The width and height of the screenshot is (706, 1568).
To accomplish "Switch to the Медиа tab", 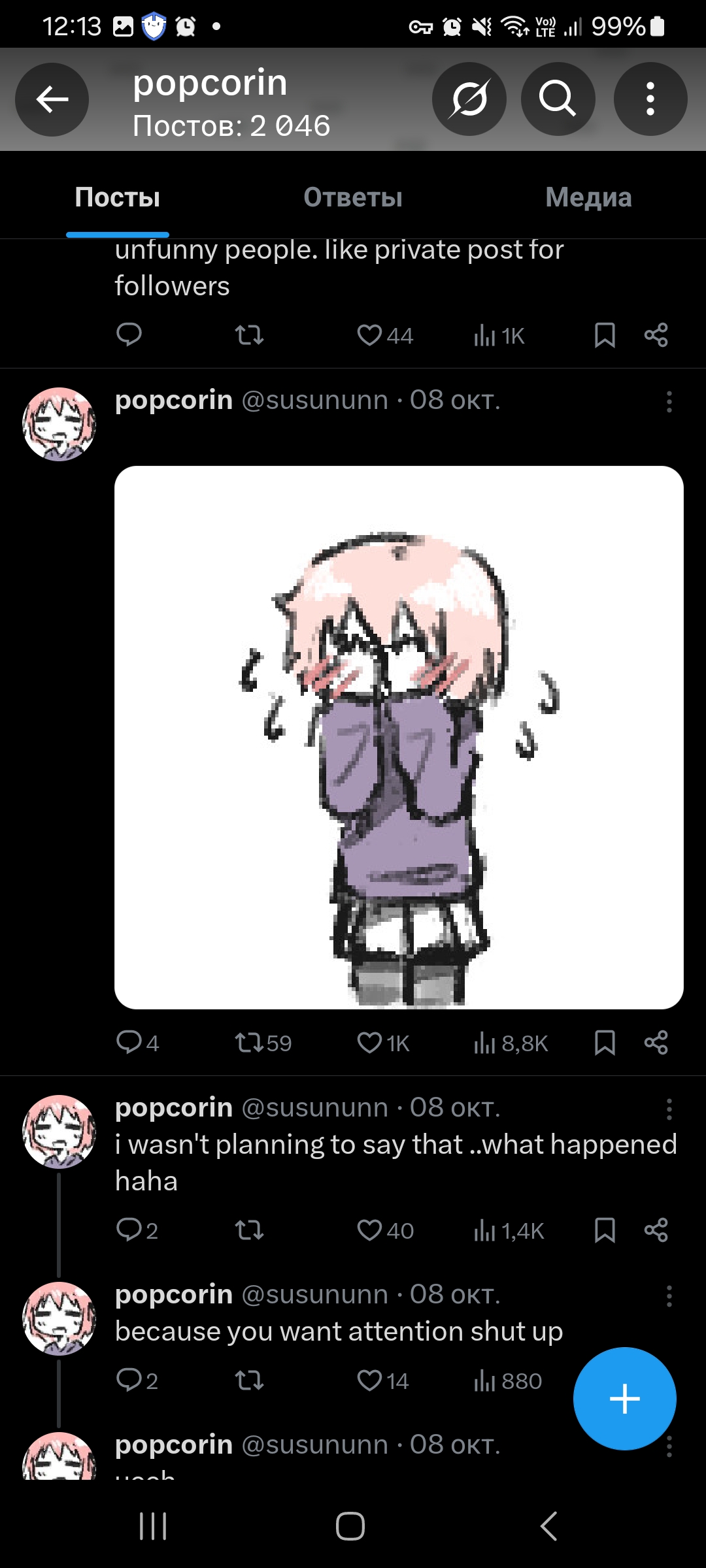I will [x=588, y=197].
